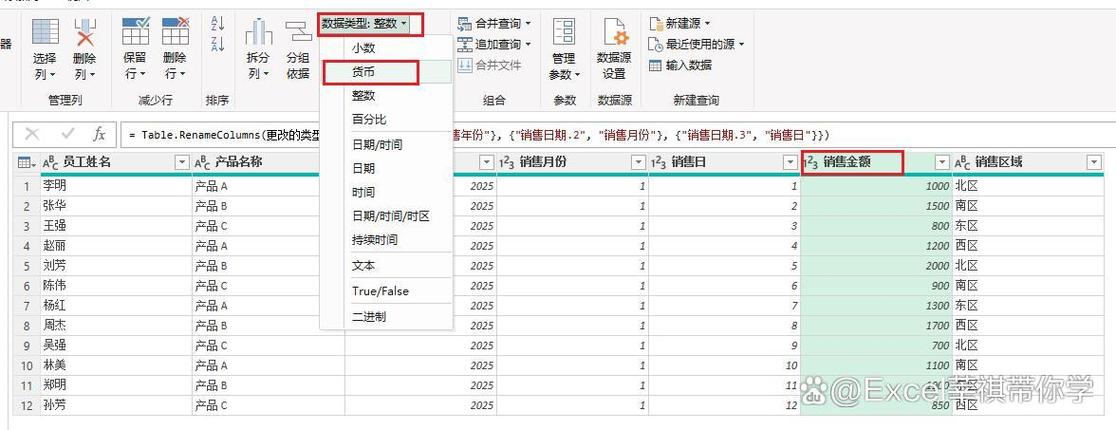Click the fx function icon
Image resolution: width=1116 pixels, height=430 pixels.
100,135
